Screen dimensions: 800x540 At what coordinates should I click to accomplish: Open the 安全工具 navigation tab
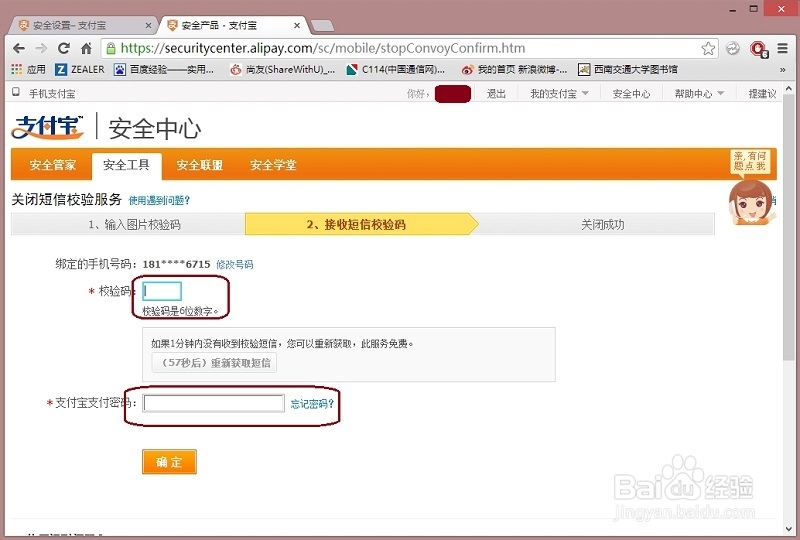click(x=126, y=165)
